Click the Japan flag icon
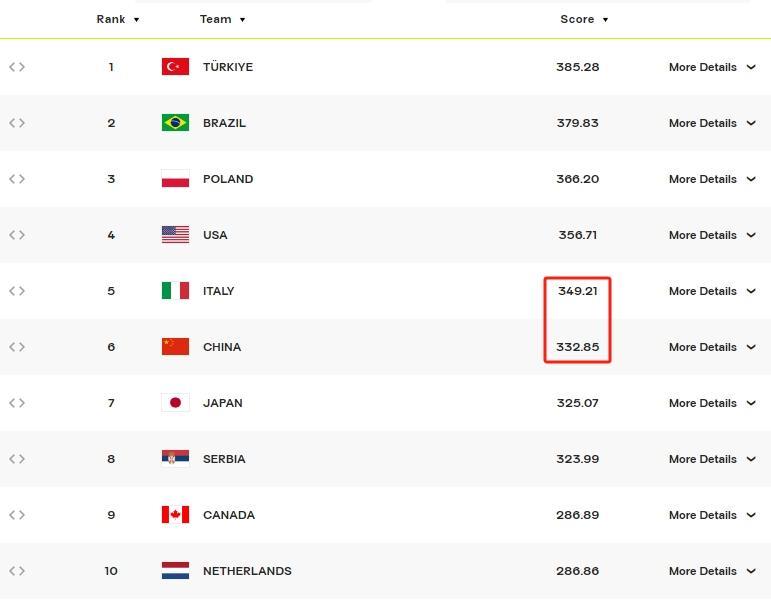771x604 pixels. coord(175,403)
